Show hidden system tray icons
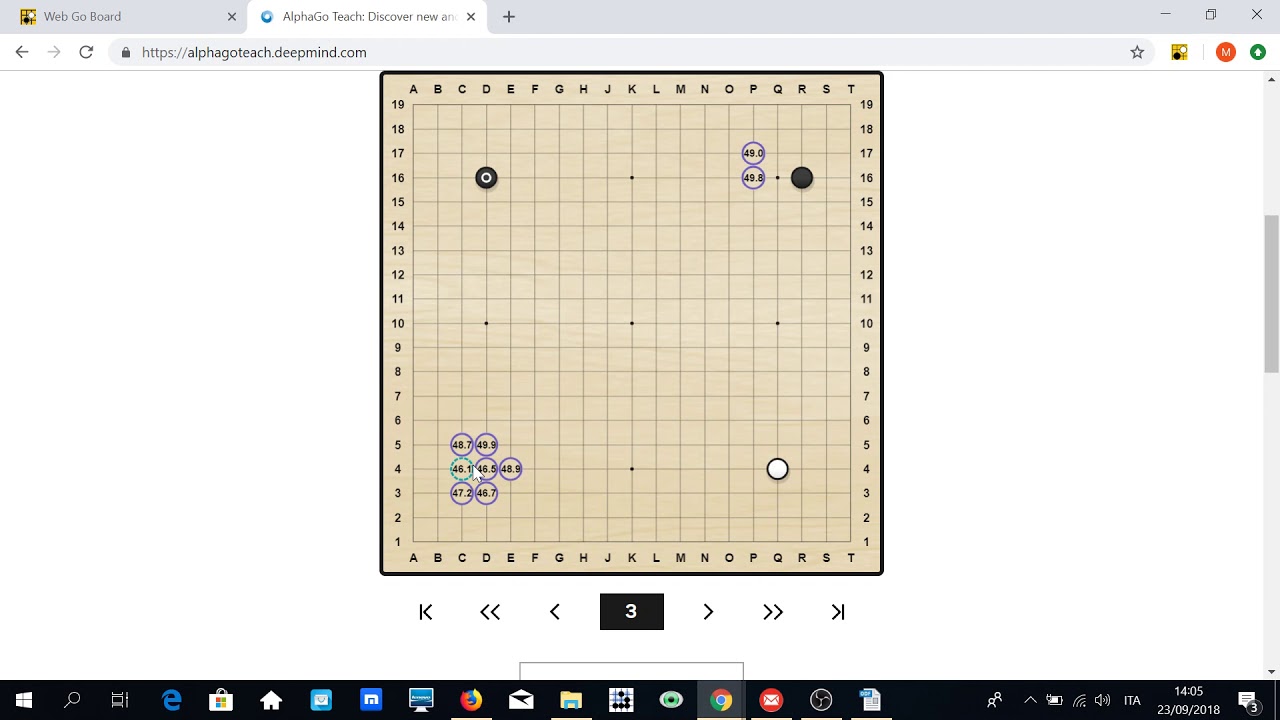This screenshot has height=720, width=1280. point(1030,700)
